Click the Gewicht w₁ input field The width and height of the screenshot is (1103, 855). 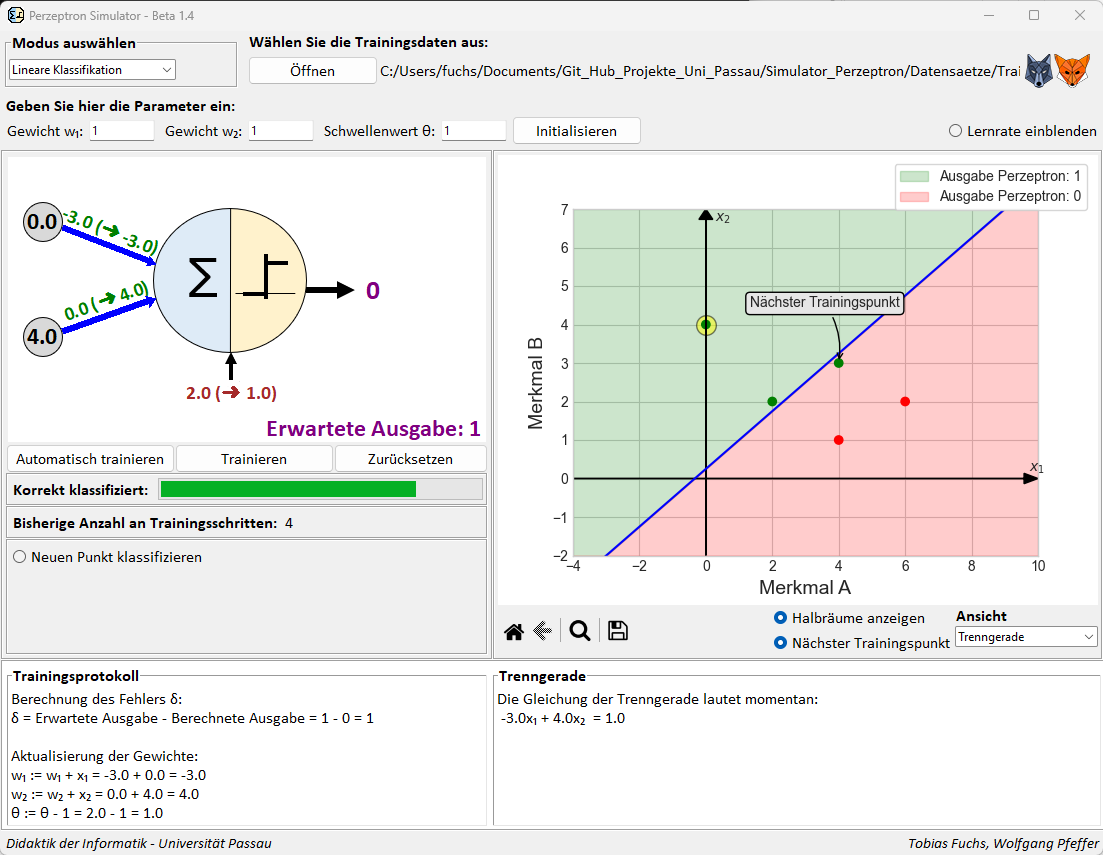[x=122, y=131]
